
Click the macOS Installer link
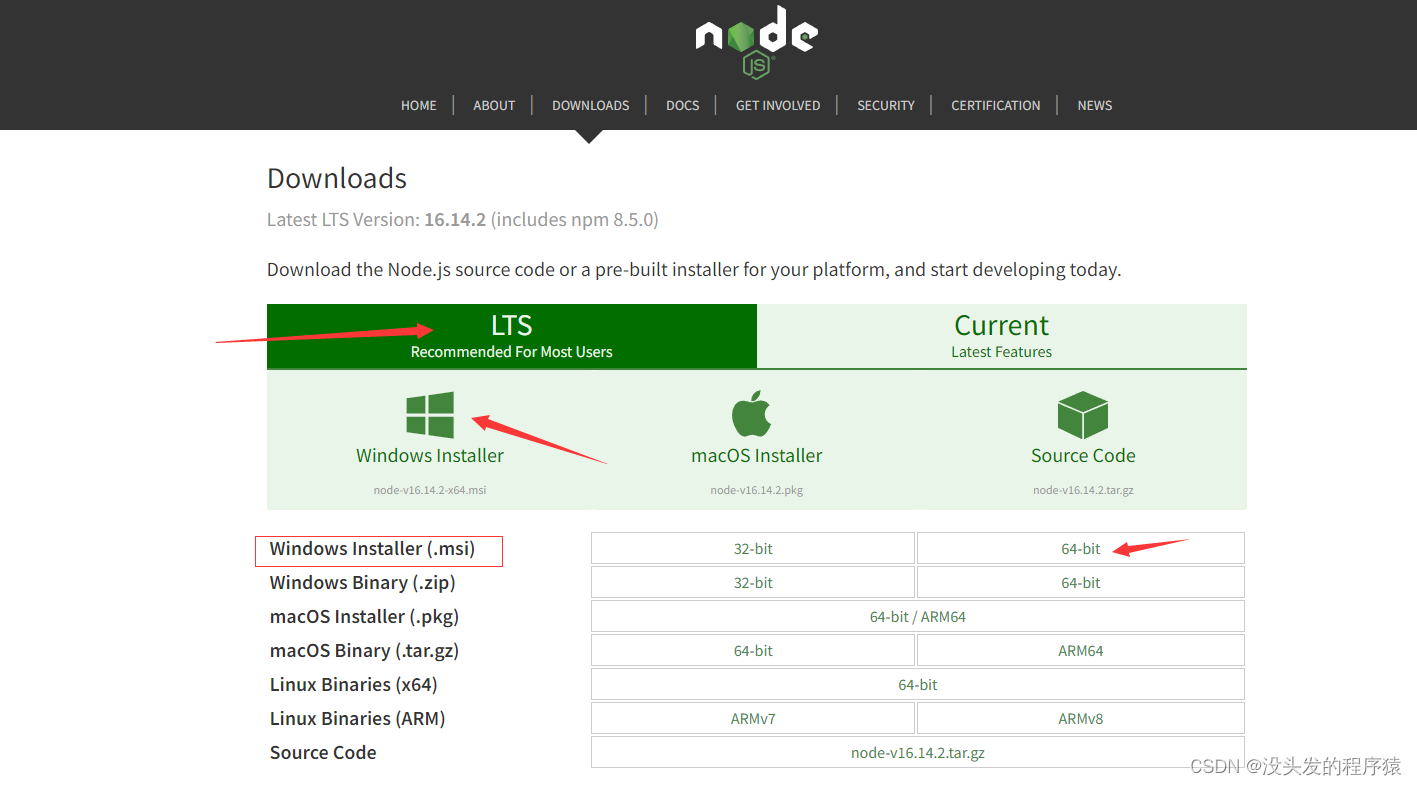point(757,455)
